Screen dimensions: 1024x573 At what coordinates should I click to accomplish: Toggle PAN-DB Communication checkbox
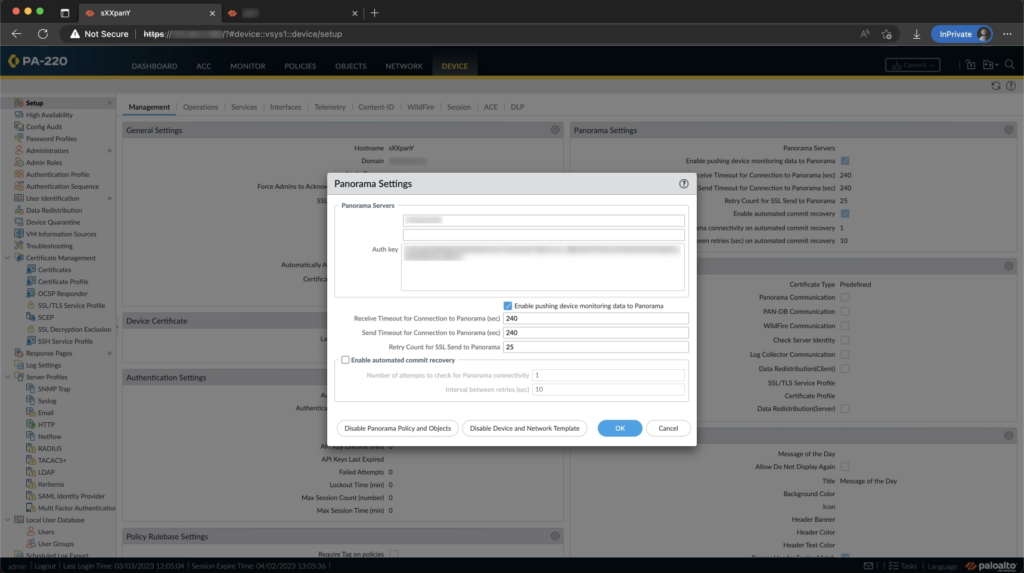[844, 312]
